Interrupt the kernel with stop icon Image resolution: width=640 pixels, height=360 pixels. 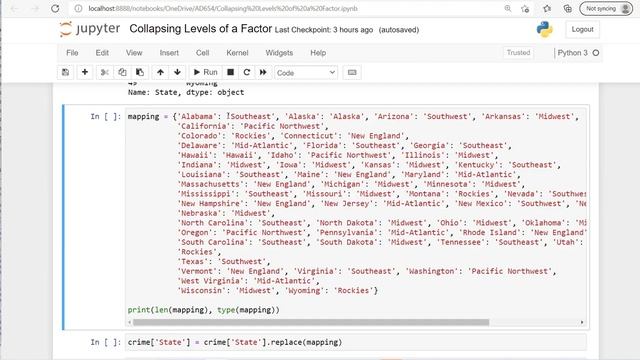[230, 72]
